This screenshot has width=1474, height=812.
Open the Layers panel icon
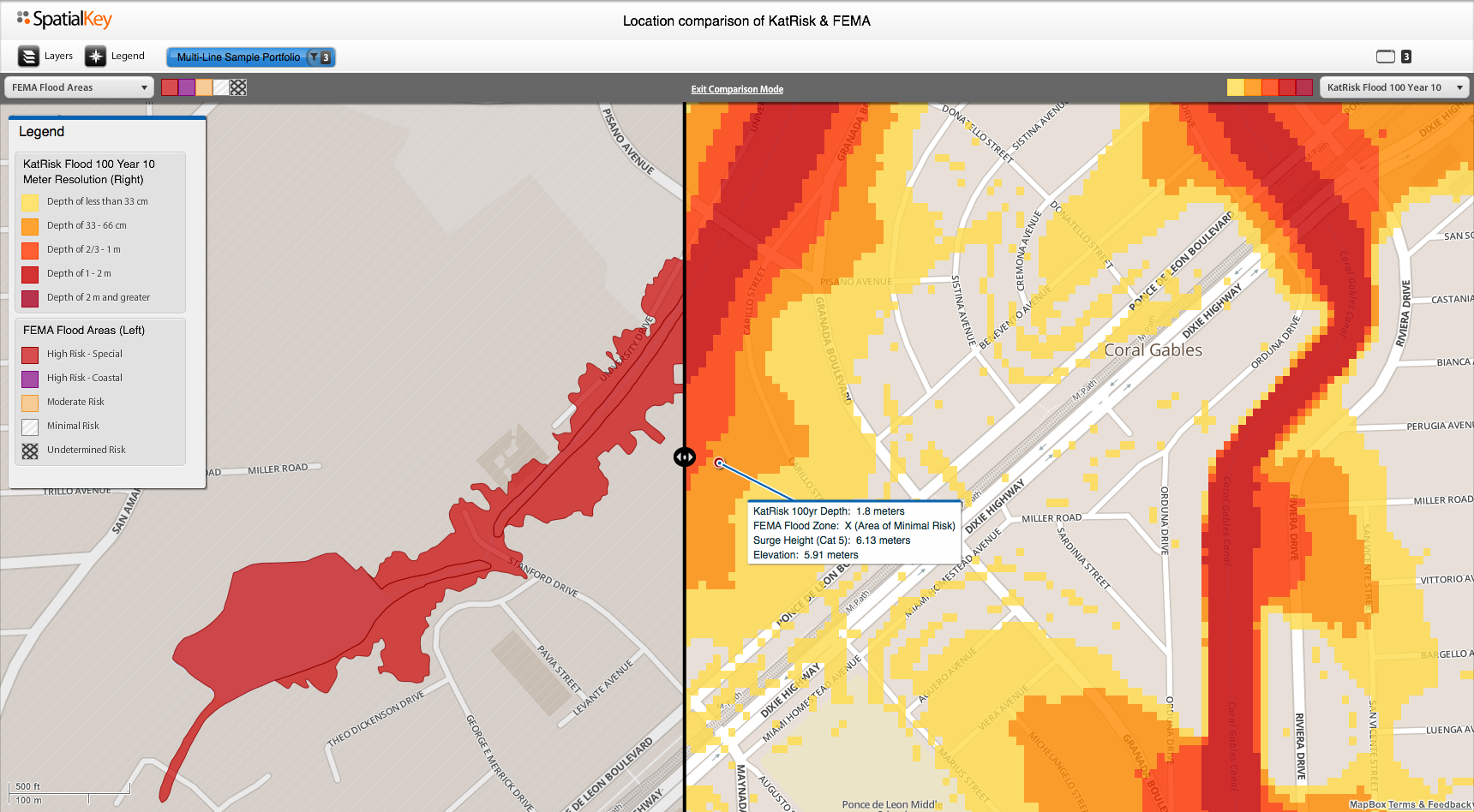[x=29, y=57]
